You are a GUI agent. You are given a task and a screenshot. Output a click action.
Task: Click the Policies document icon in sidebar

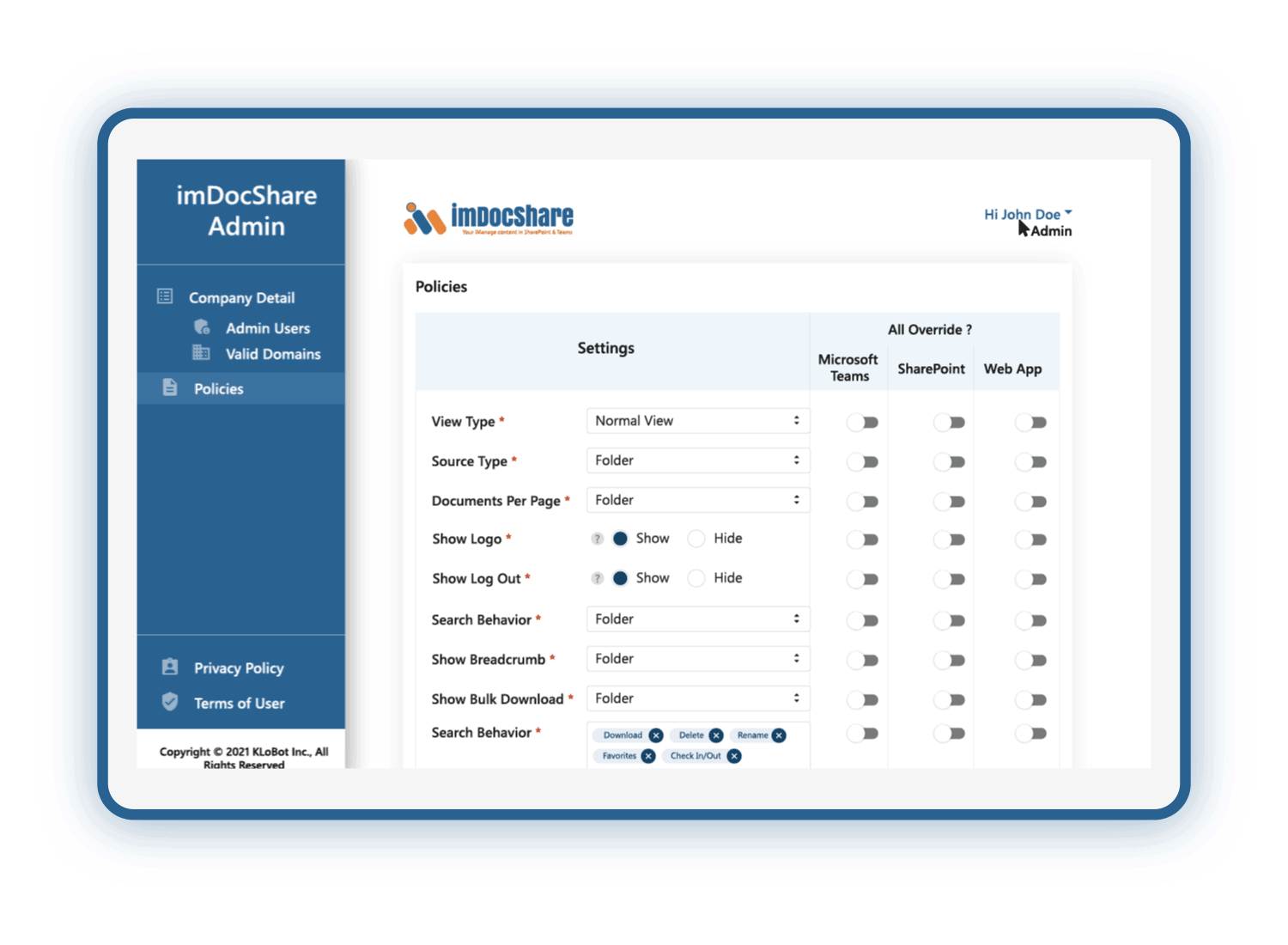[x=170, y=387]
